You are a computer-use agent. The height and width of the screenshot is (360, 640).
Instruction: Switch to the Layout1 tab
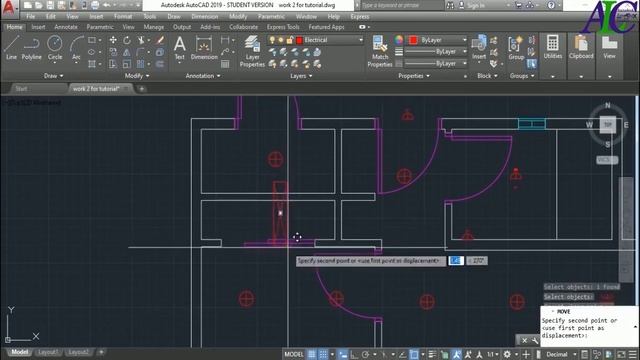coord(48,352)
